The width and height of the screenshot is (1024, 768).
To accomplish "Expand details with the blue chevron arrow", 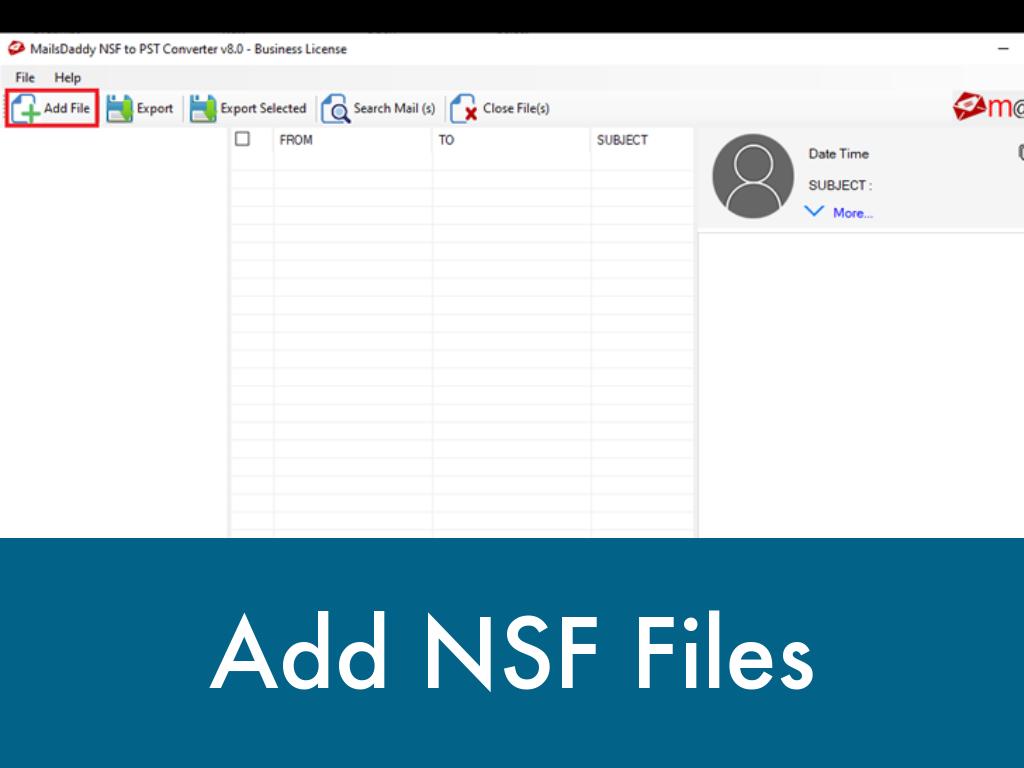I will pos(815,212).
